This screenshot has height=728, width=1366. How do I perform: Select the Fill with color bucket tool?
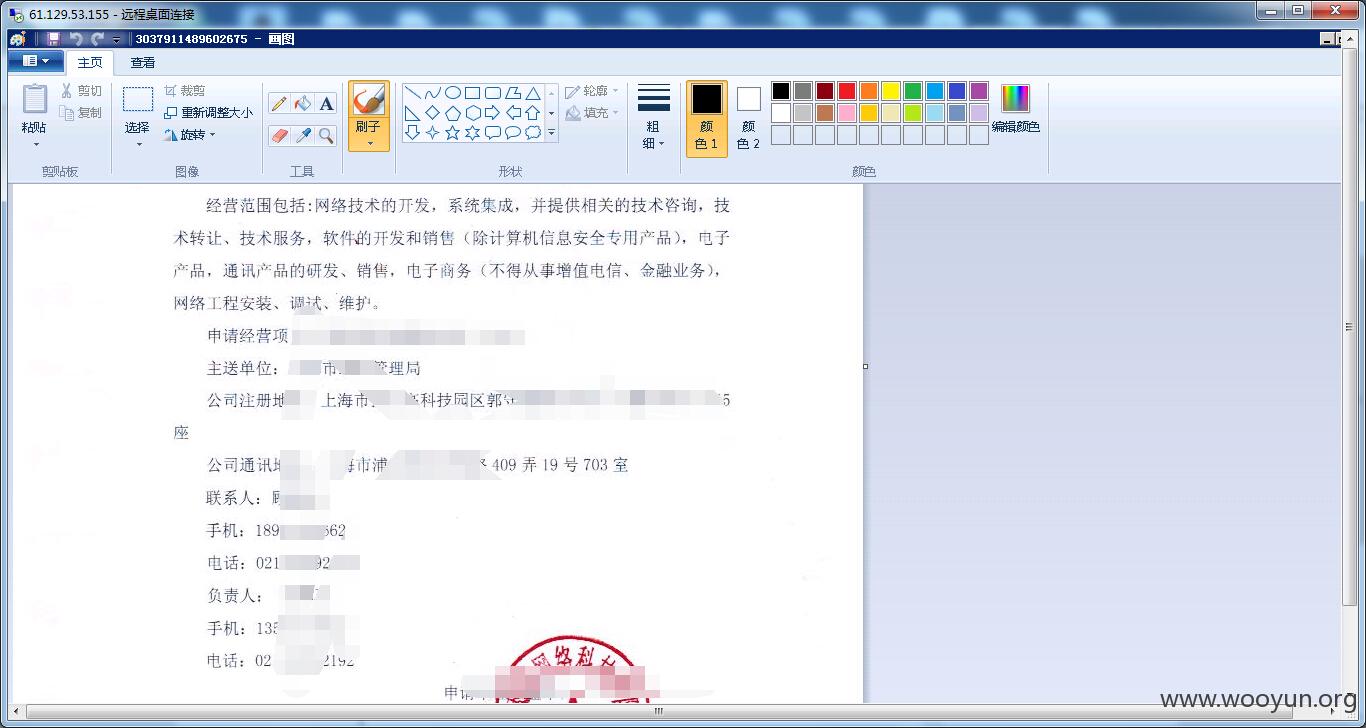pos(303,104)
